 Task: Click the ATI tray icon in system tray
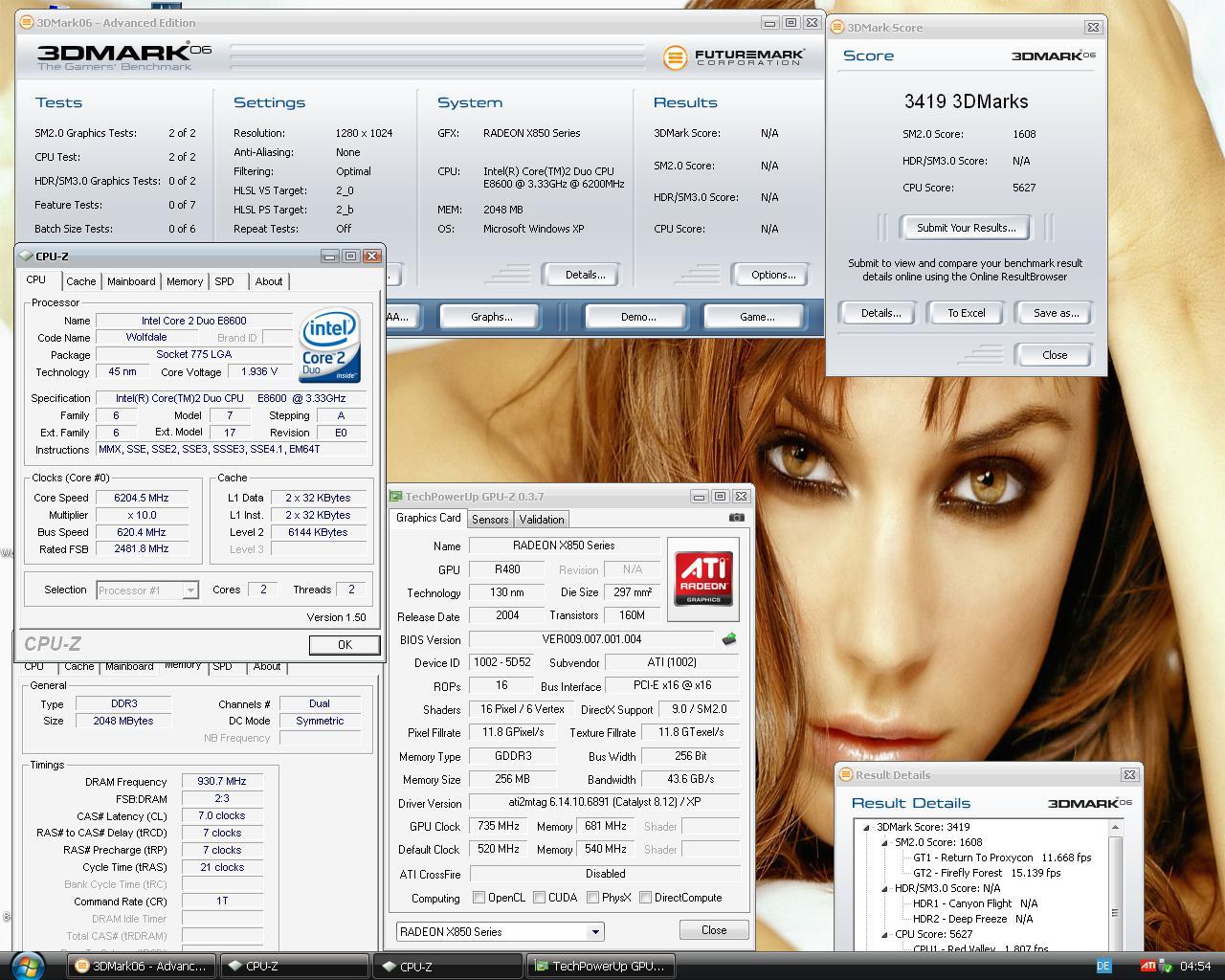point(1148,966)
